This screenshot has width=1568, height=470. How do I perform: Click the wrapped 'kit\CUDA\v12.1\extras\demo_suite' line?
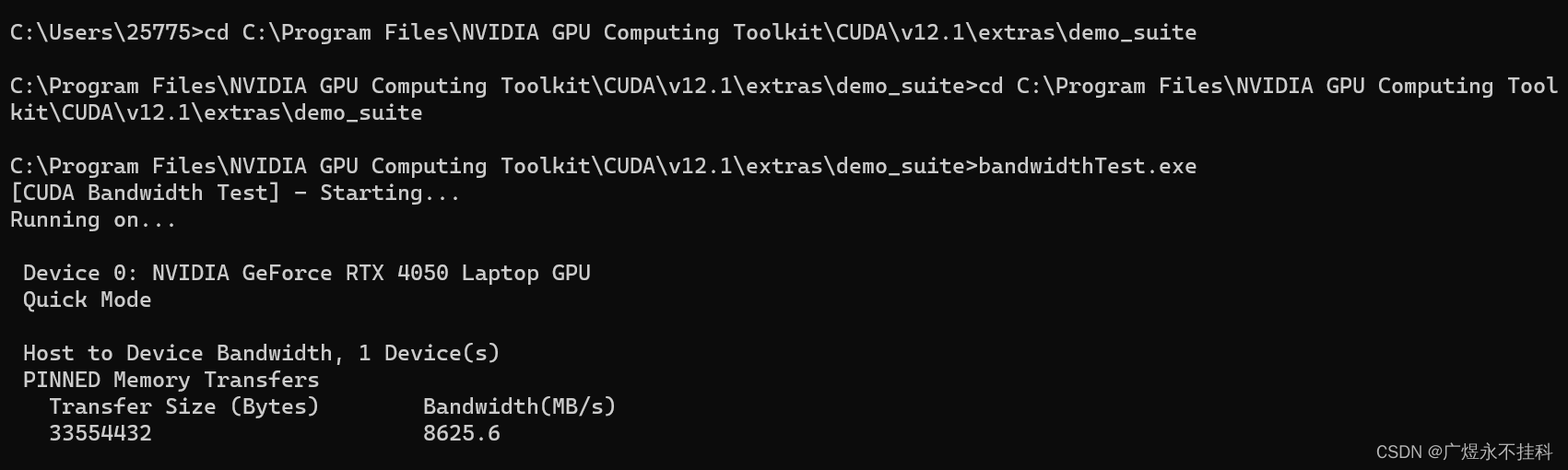(217, 112)
